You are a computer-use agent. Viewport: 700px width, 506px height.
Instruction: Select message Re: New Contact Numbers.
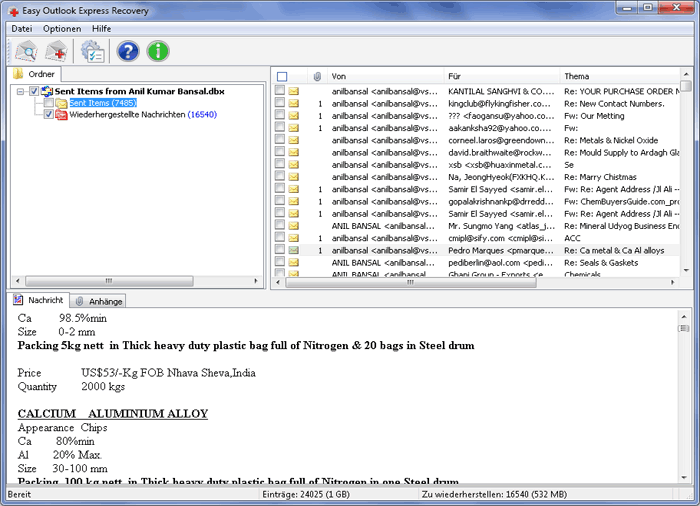coord(614,104)
